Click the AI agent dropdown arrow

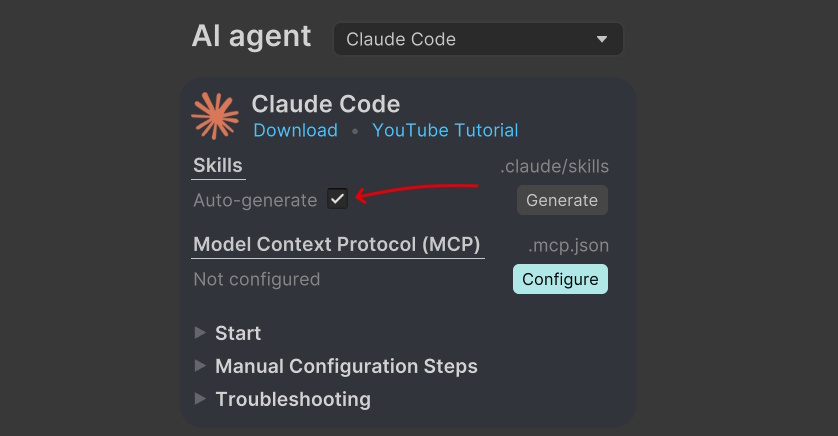pos(602,39)
